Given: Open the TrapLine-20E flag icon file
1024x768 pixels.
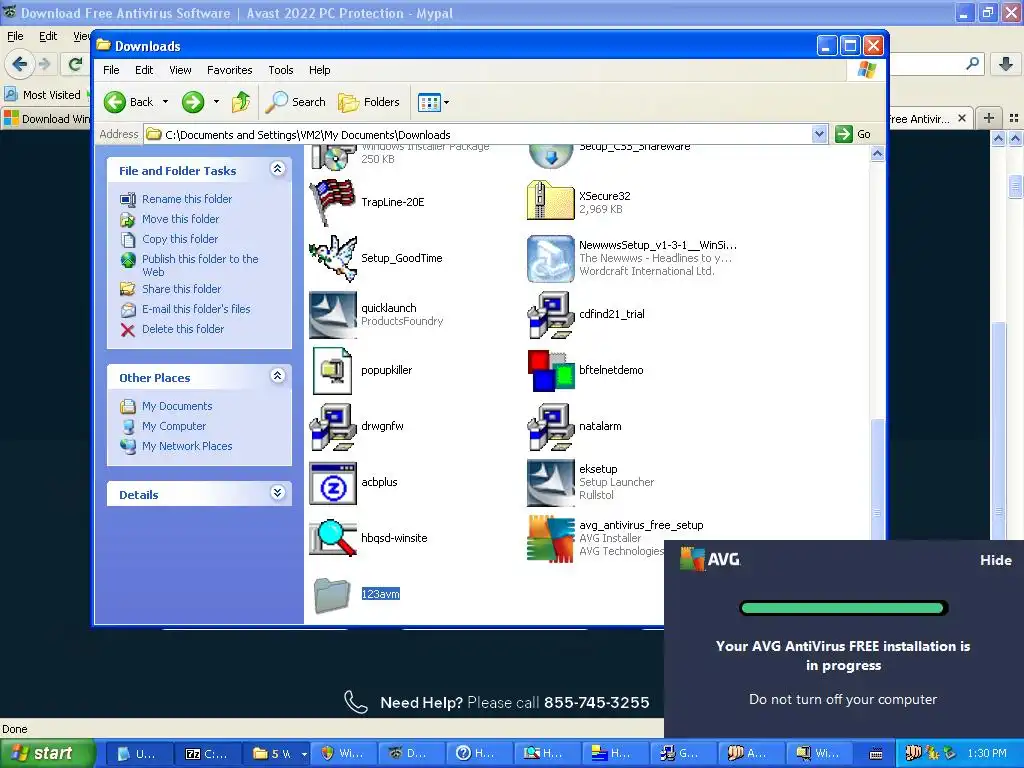Looking at the screenshot, I should point(333,202).
